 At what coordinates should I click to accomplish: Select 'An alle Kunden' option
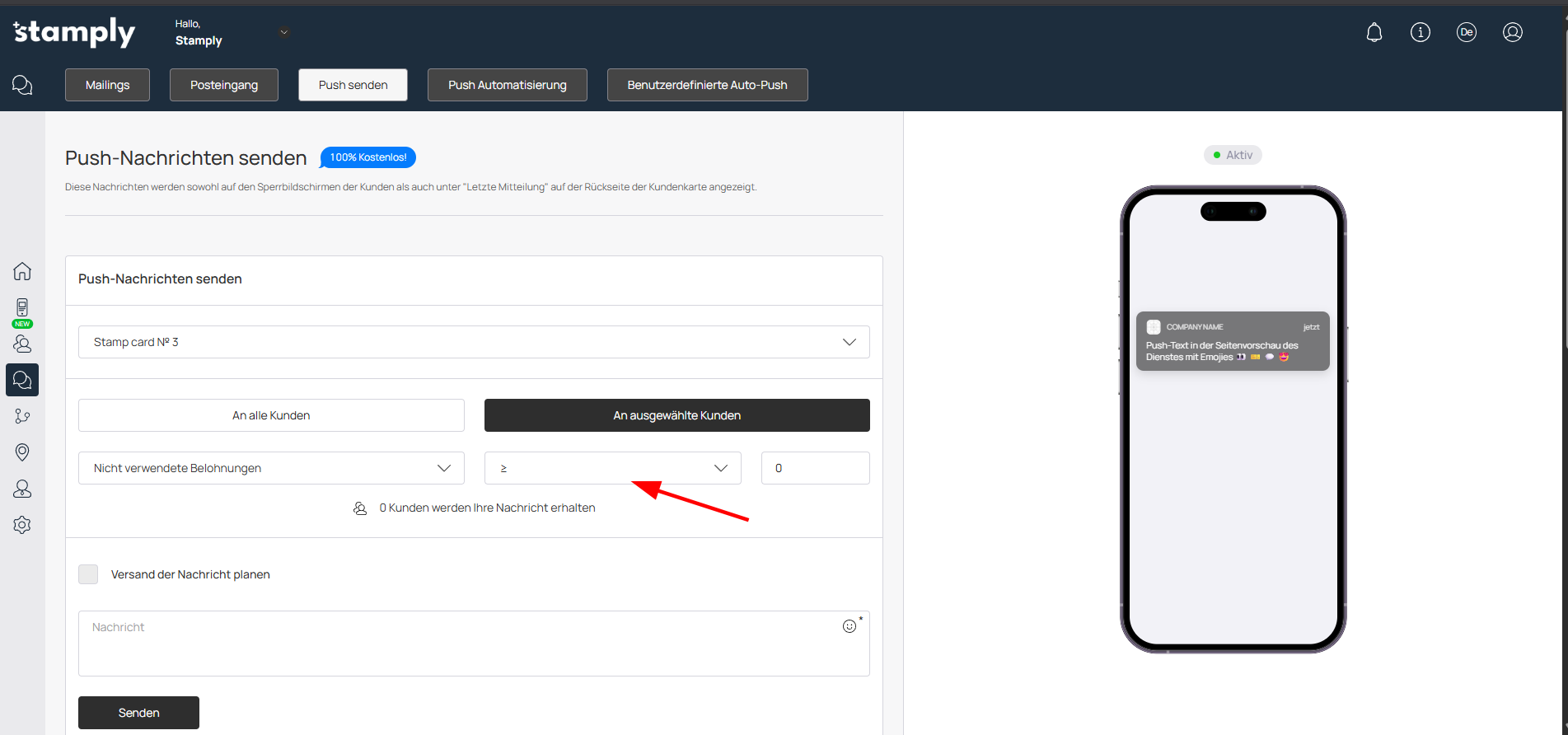pos(271,415)
